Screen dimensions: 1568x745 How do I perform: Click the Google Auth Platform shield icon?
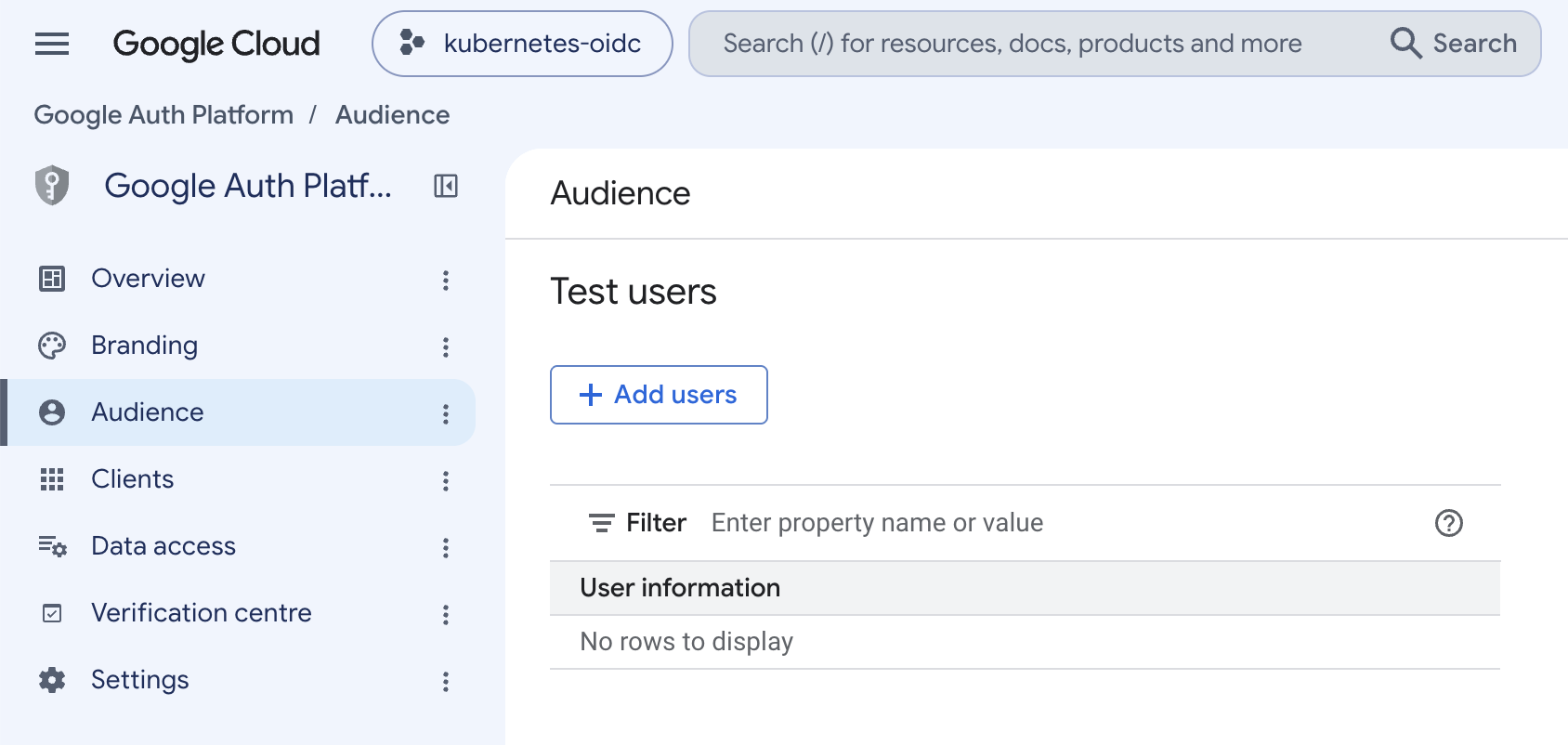tap(52, 185)
